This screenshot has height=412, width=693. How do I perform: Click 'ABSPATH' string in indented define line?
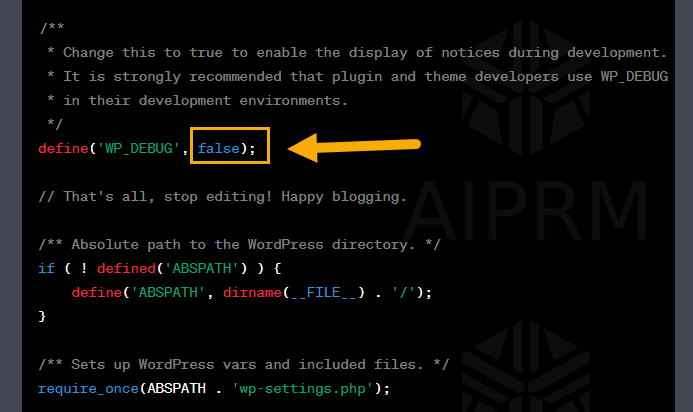[168, 292]
